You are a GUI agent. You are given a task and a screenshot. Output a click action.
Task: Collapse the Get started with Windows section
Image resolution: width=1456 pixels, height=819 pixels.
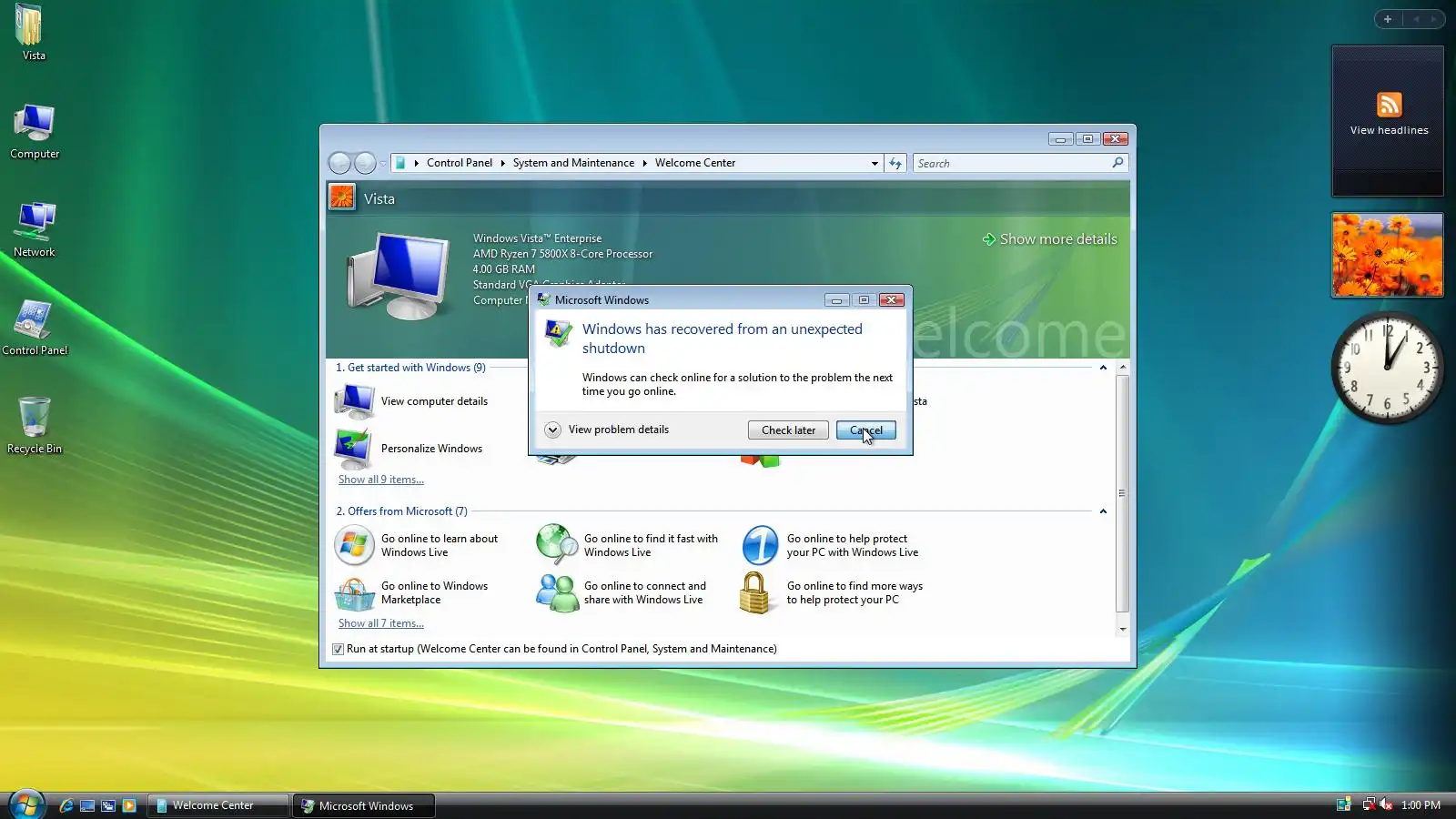[1103, 368]
